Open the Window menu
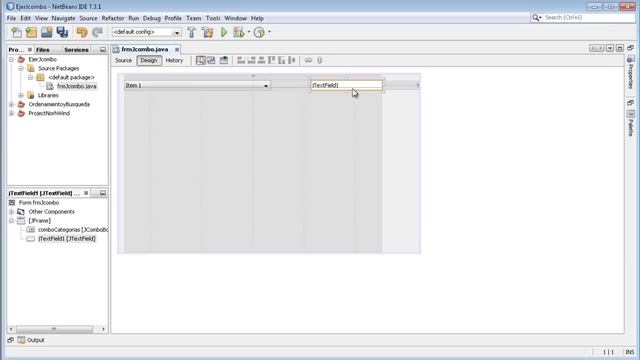The height and width of the screenshot is (360, 640). pyautogui.click(x=236, y=18)
